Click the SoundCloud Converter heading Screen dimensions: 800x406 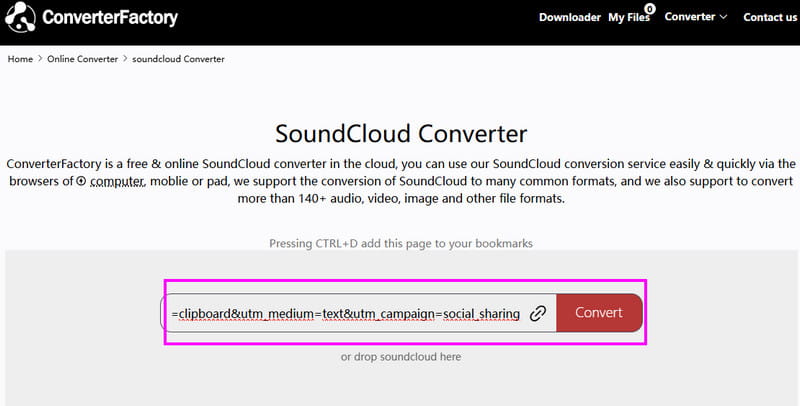[x=401, y=134]
